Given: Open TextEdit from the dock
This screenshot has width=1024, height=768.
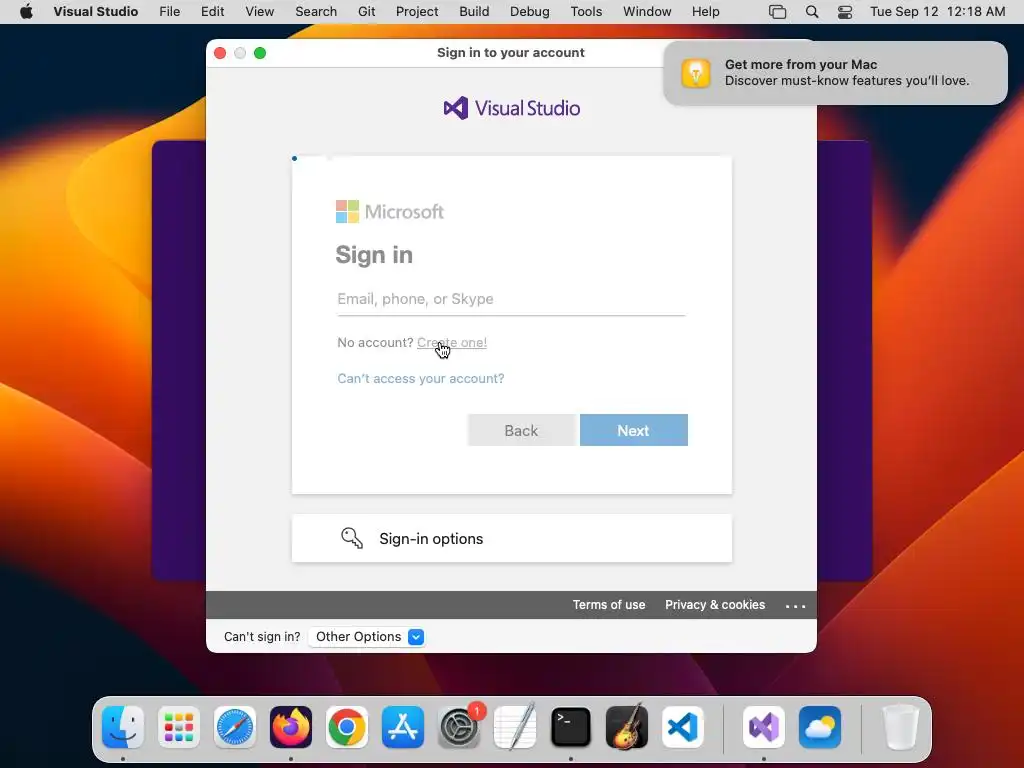Looking at the screenshot, I should (x=515, y=727).
